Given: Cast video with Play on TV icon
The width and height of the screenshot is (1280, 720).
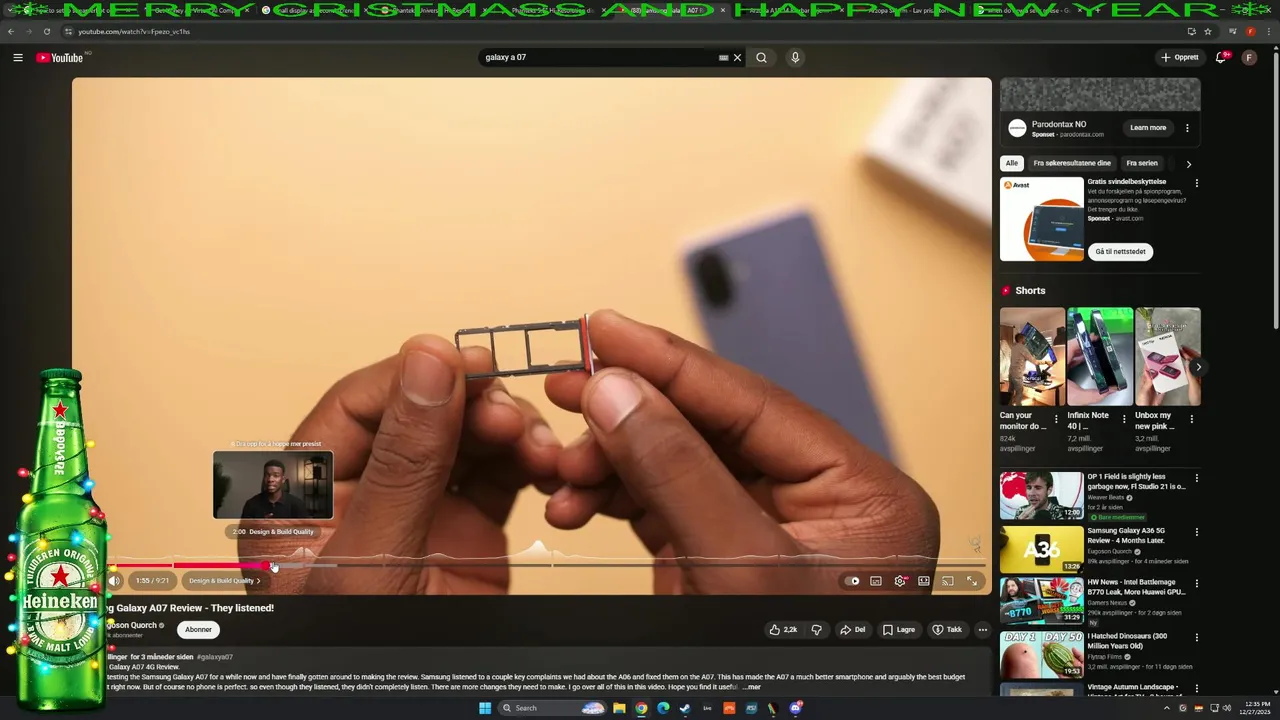Looking at the screenshot, I should pos(947,581).
